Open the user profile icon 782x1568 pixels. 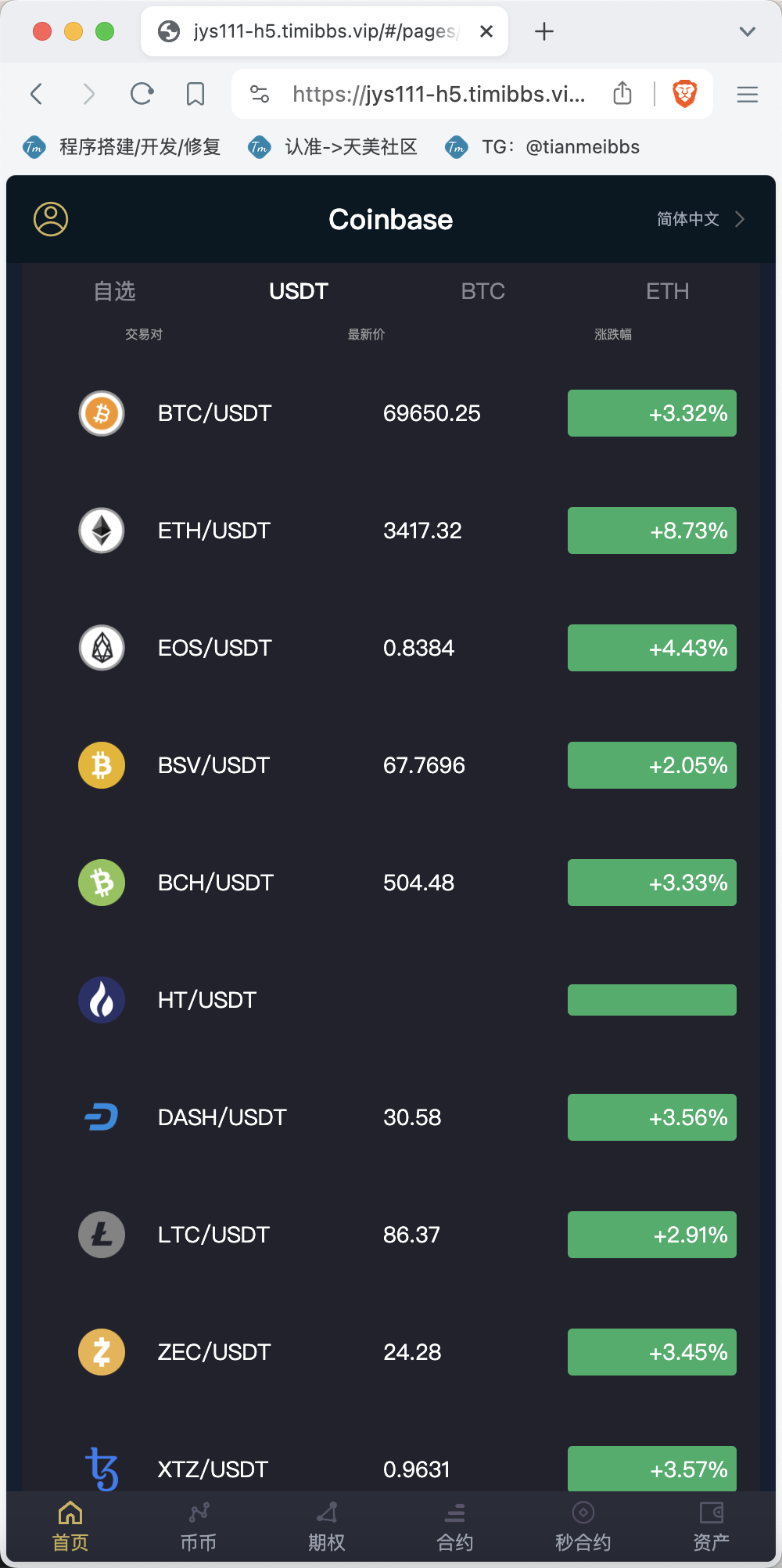(x=51, y=219)
